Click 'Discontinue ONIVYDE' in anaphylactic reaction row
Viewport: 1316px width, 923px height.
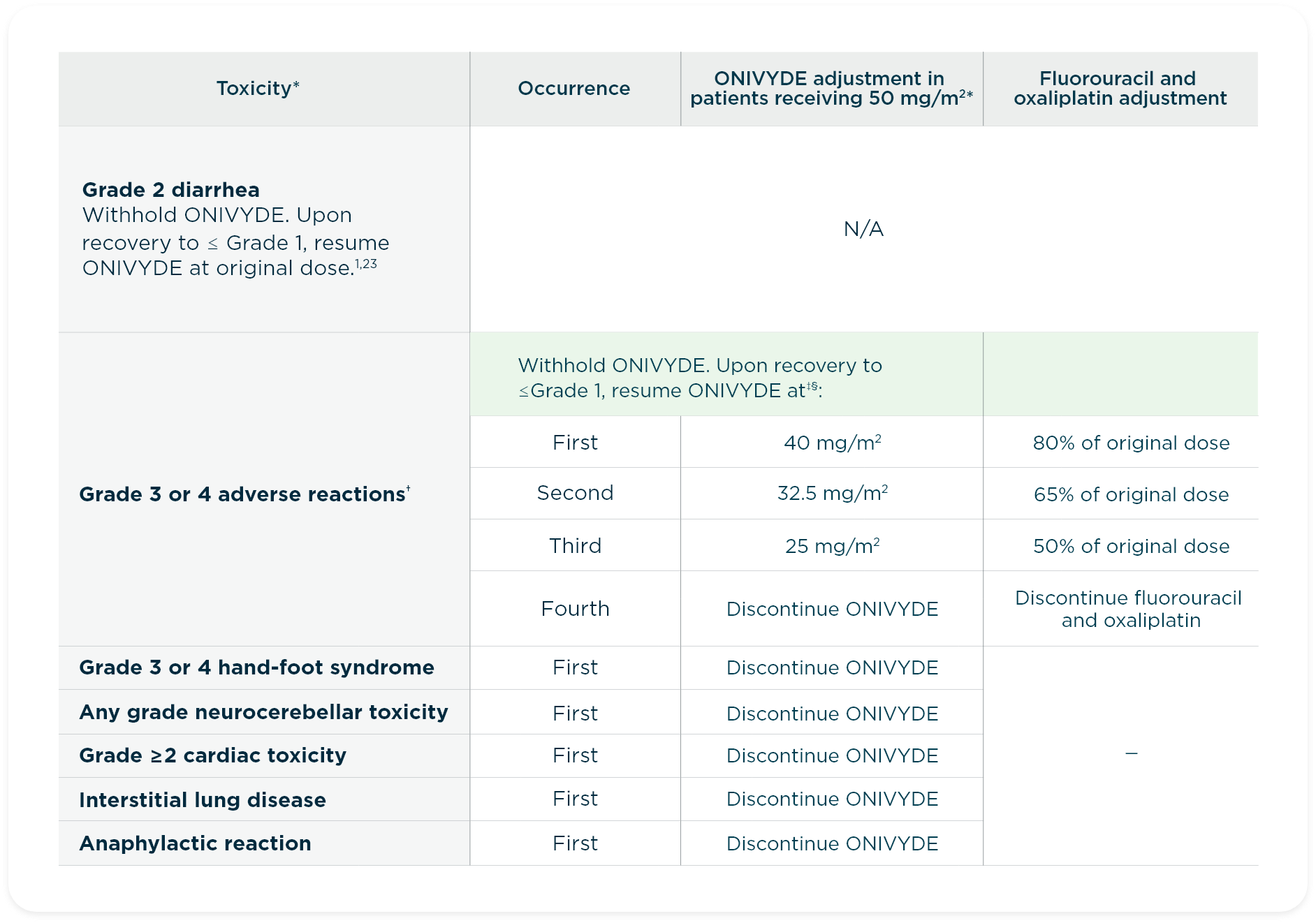(x=832, y=843)
